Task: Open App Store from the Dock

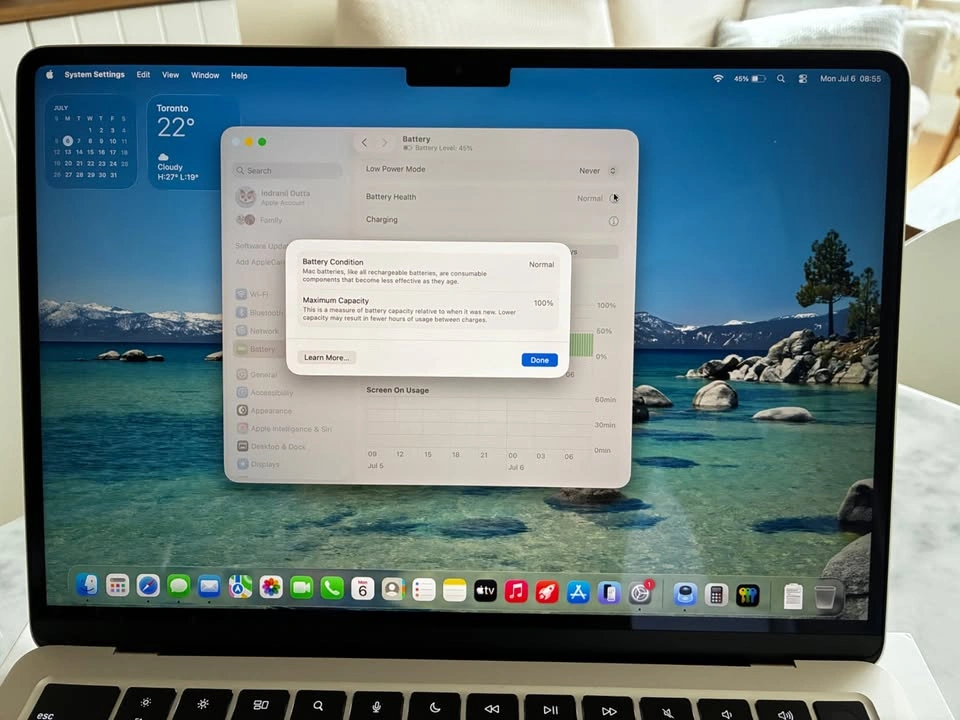Action: [578, 593]
